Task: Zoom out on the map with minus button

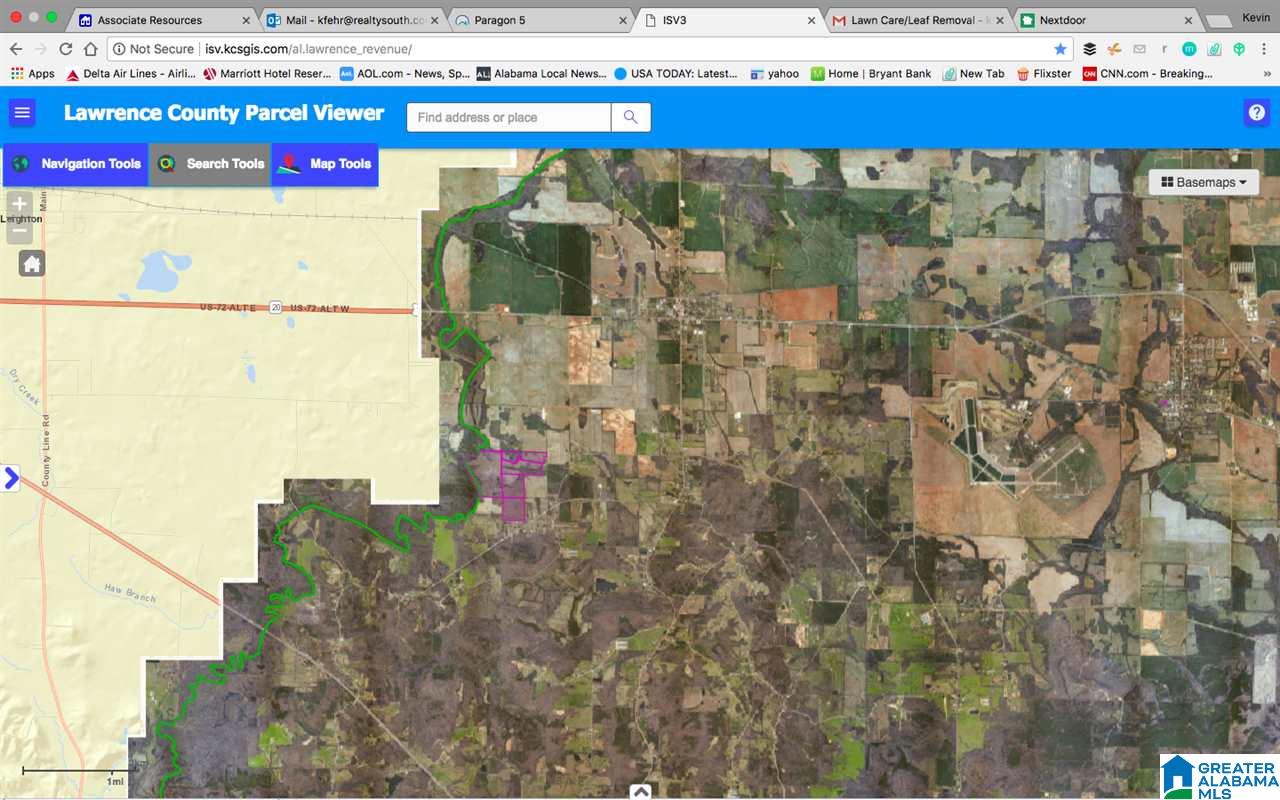Action: (x=19, y=231)
